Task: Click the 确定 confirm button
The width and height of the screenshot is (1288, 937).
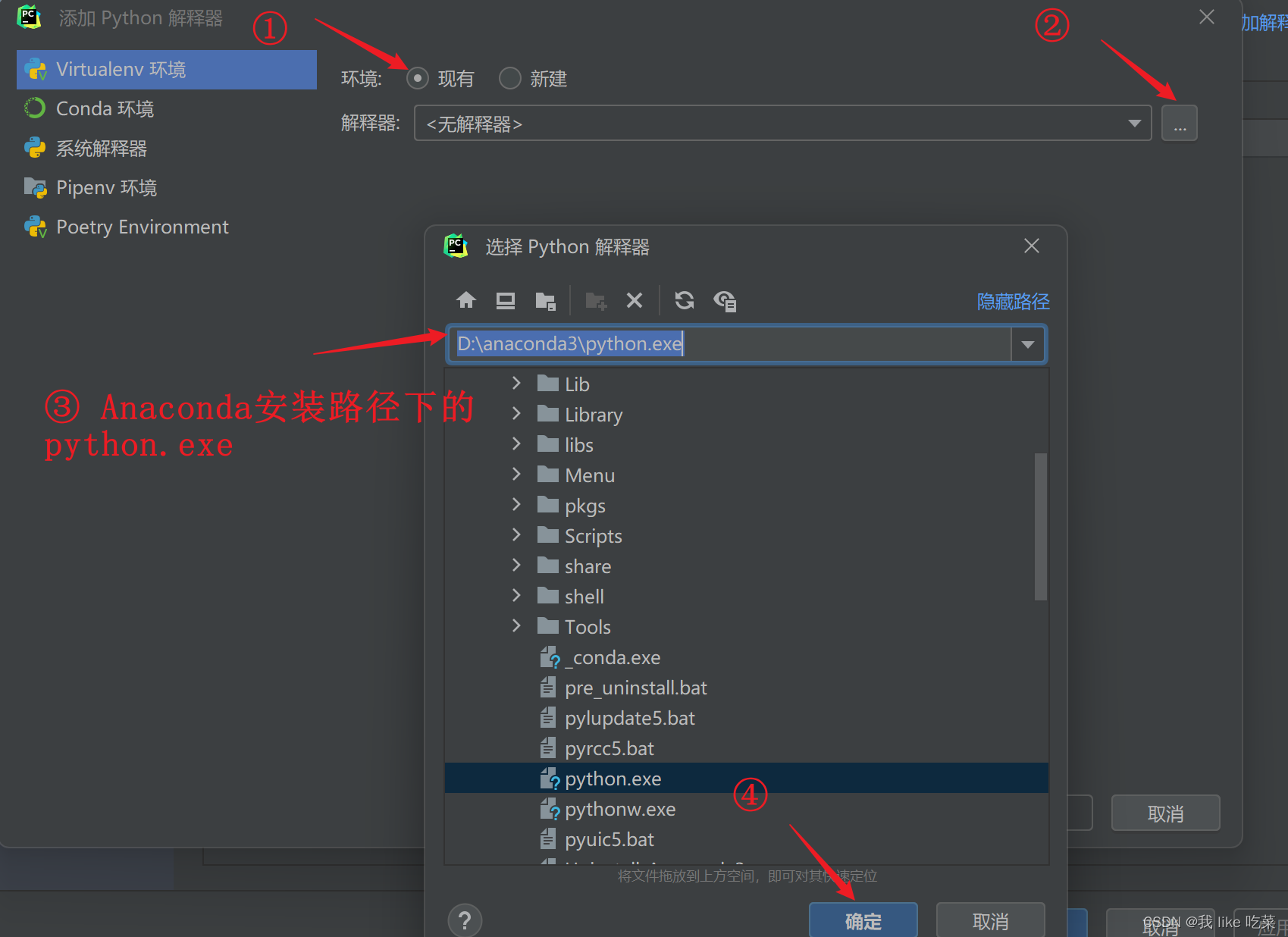Action: coord(863,920)
